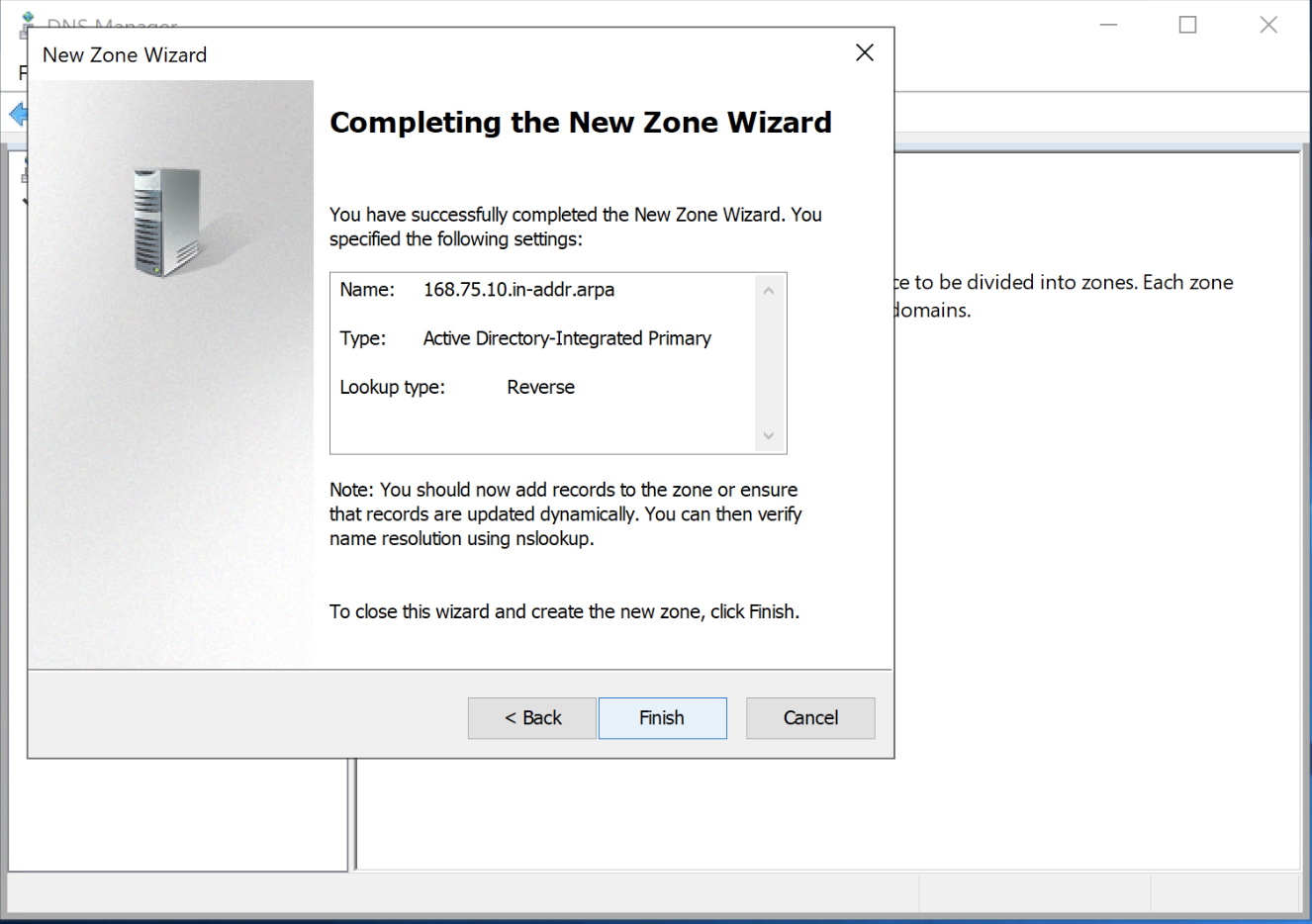Cancel the New Zone Wizard
The height and width of the screenshot is (924, 1312).
810,718
